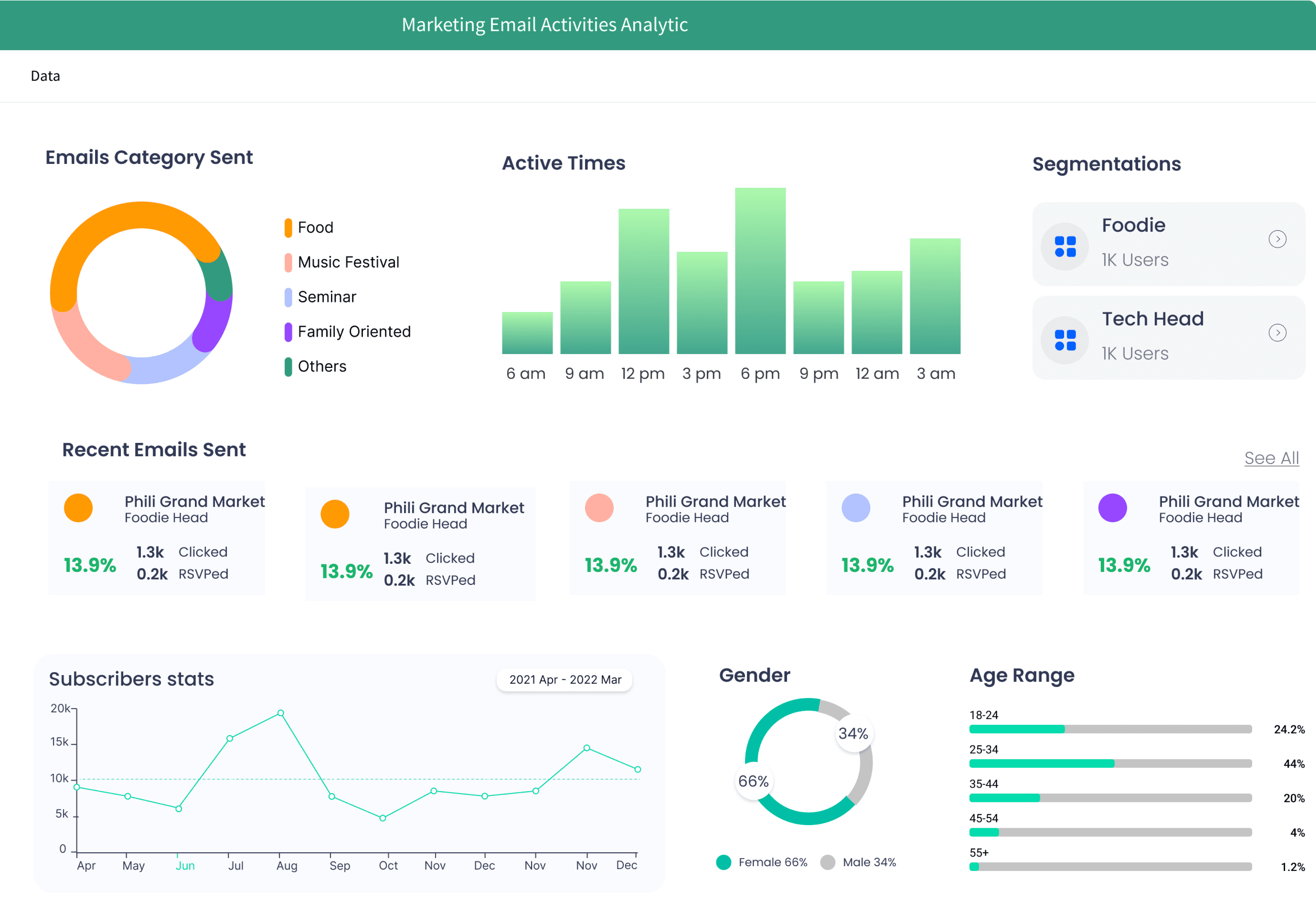Click the Female 66% legend dot
The width and height of the screenshot is (1316, 911).
tap(724, 862)
